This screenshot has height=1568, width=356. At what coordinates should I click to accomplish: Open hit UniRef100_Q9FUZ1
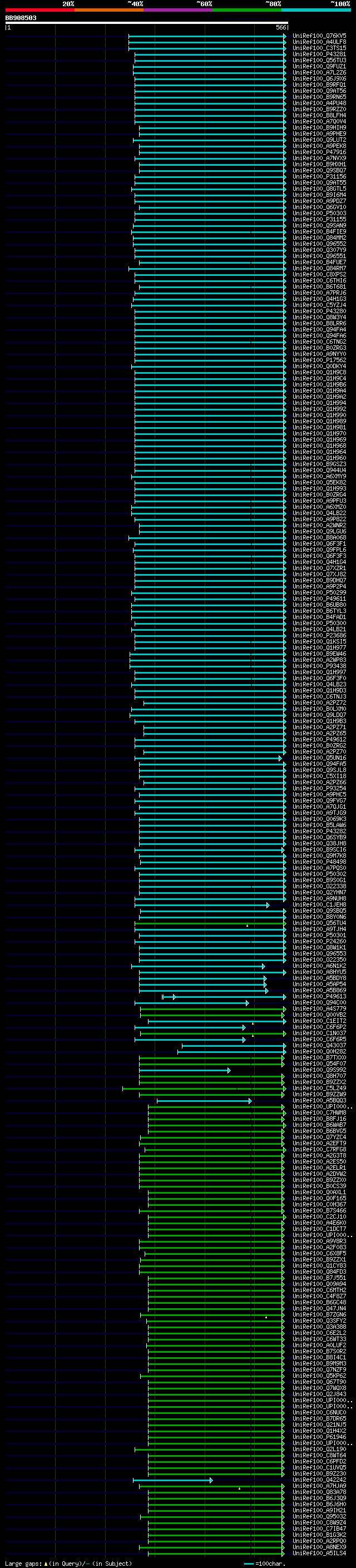coord(319,66)
